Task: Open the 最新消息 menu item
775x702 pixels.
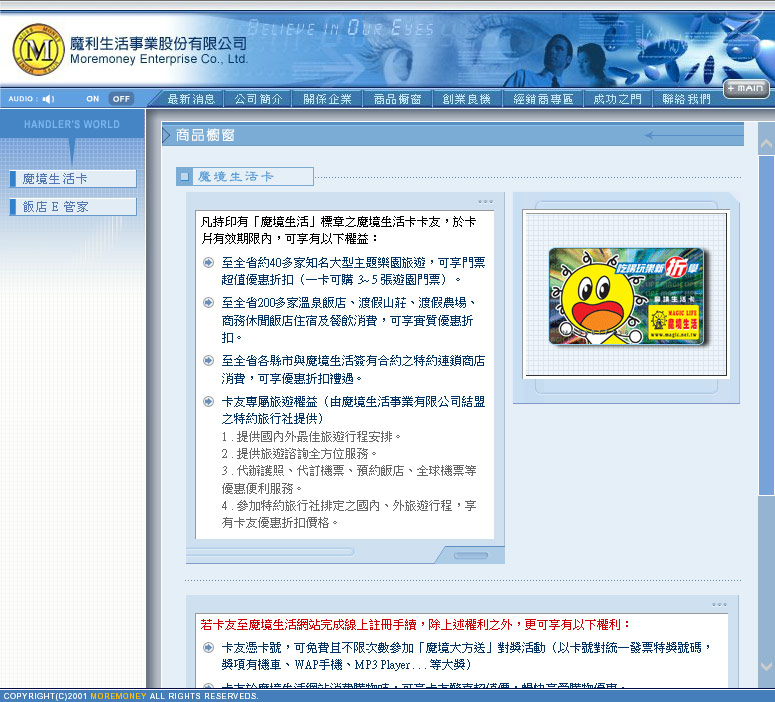Action: (x=191, y=99)
